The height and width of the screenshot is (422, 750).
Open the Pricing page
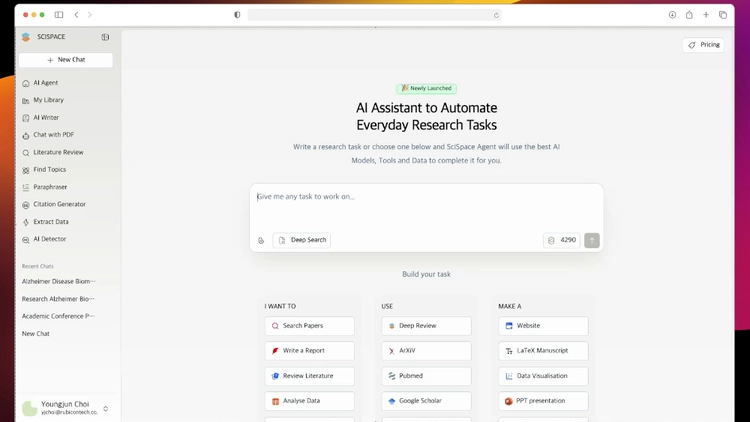[x=704, y=45]
